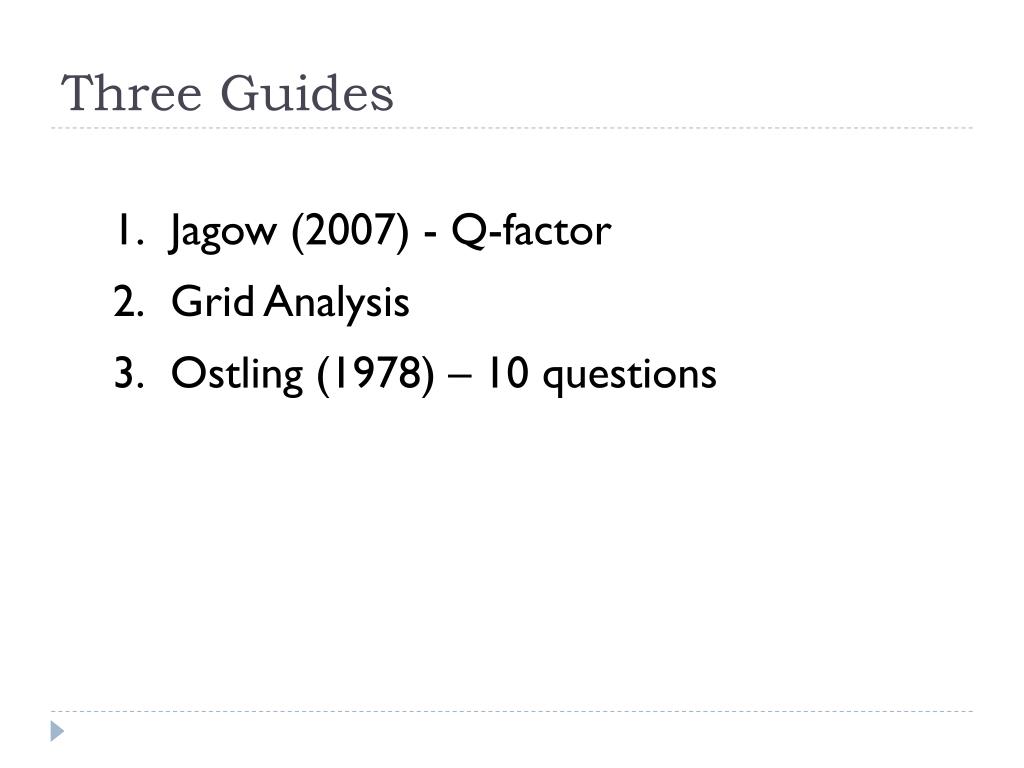Click the word "Guides" in the title
This screenshot has width=1024, height=768.
click(x=307, y=94)
